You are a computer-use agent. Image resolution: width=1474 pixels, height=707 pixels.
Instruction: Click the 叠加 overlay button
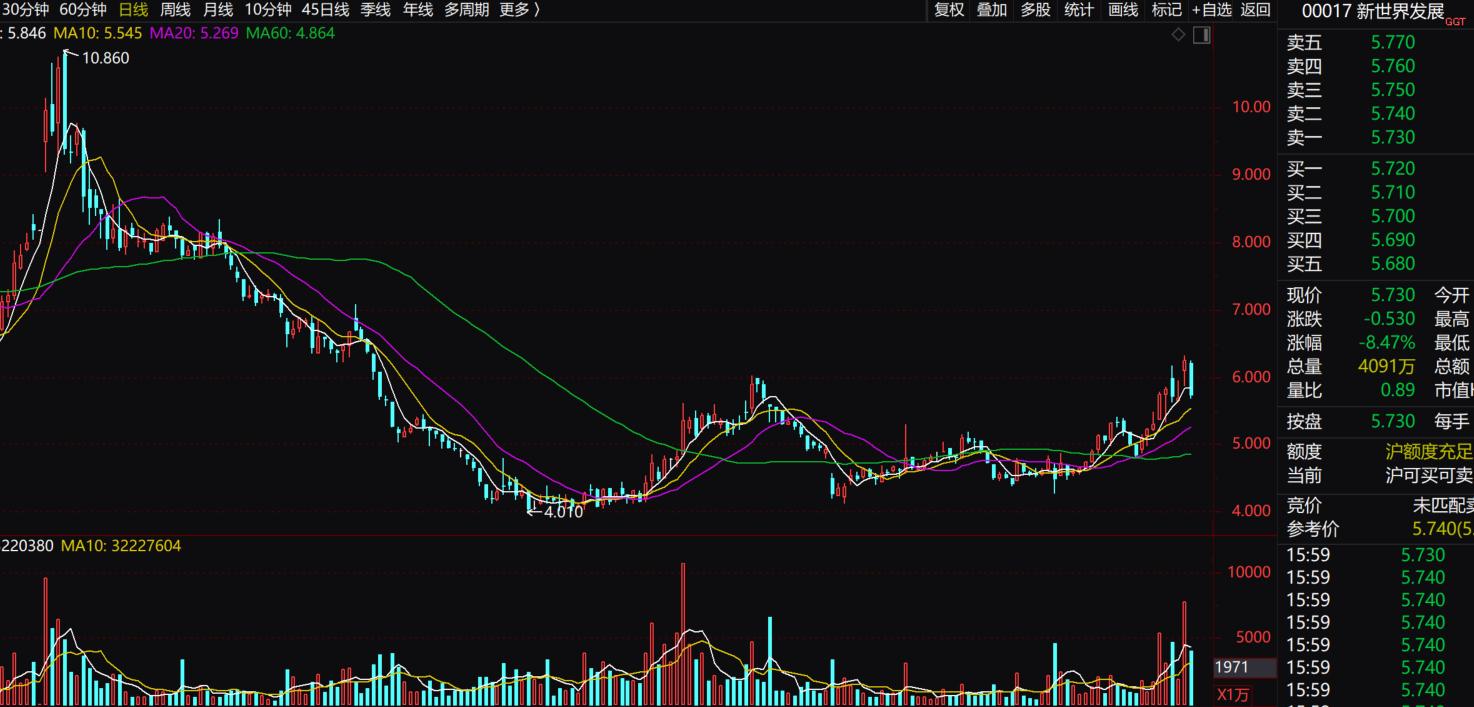(x=992, y=10)
